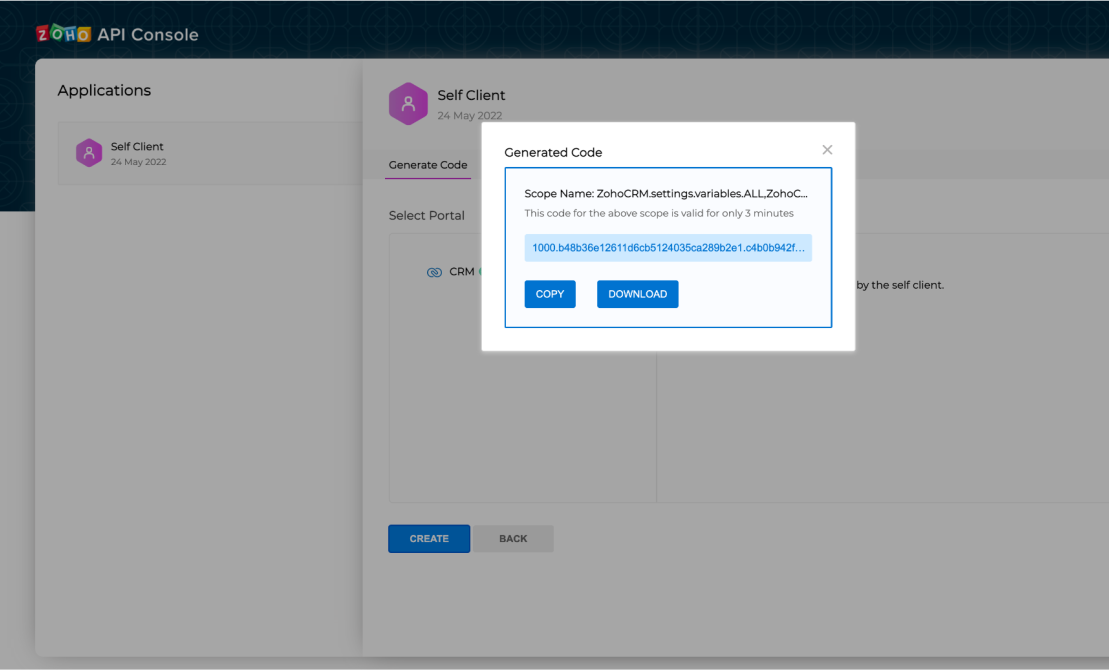This screenshot has width=1109, height=670.
Task: Click the code validity 3 minutes notice
Action: tap(658, 213)
